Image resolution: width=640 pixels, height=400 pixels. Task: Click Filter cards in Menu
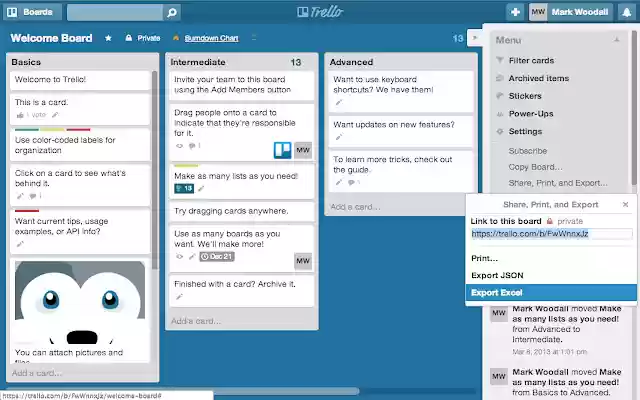[531, 60]
